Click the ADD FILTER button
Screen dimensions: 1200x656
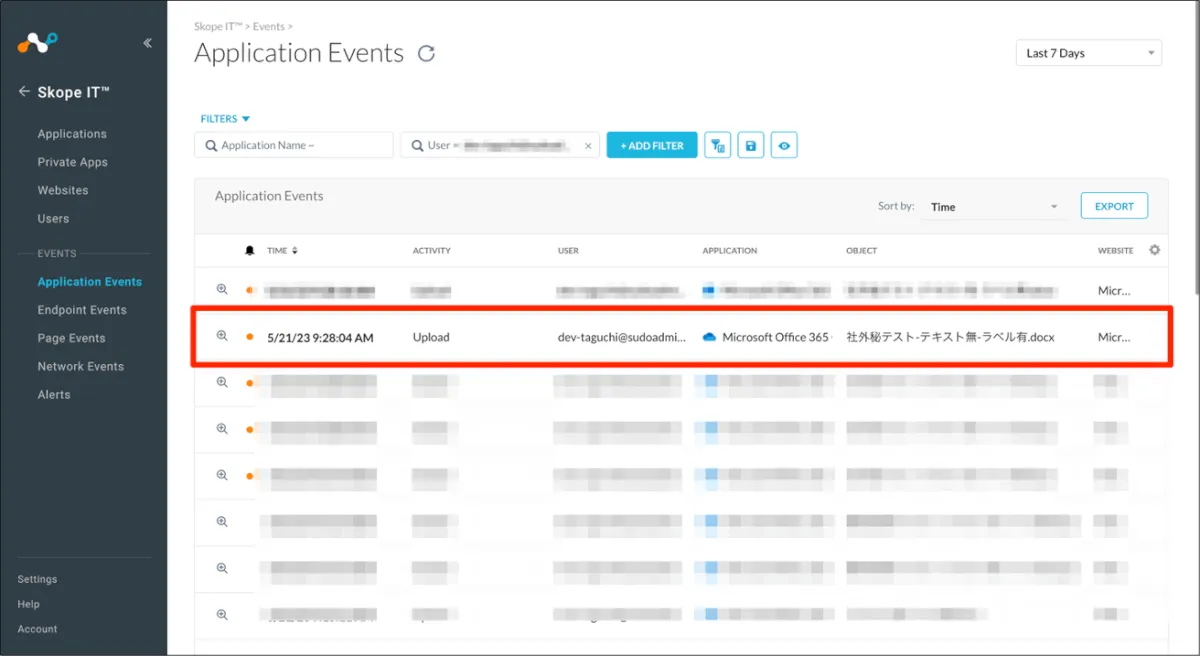pos(652,146)
